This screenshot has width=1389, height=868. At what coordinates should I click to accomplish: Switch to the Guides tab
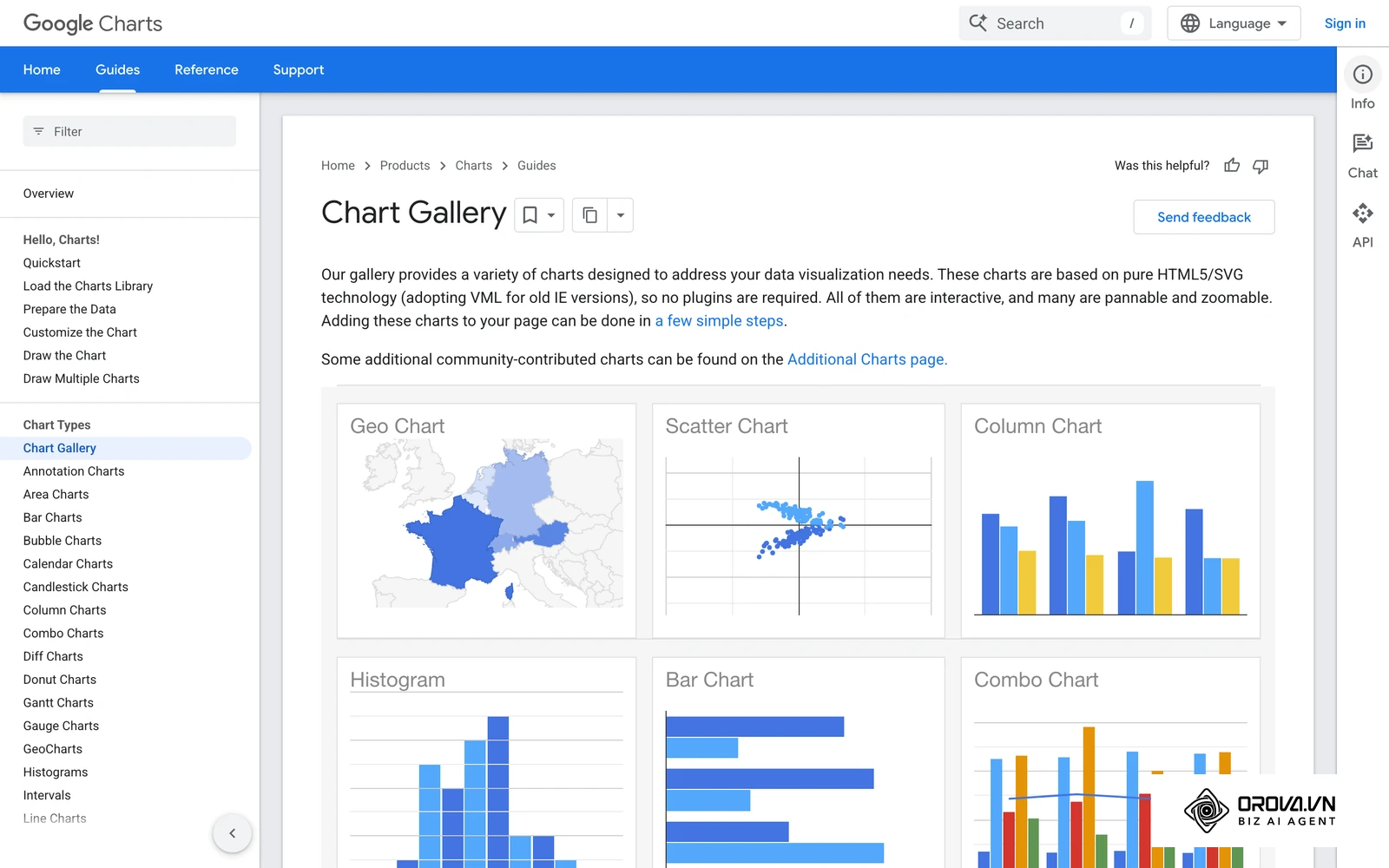[117, 69]
